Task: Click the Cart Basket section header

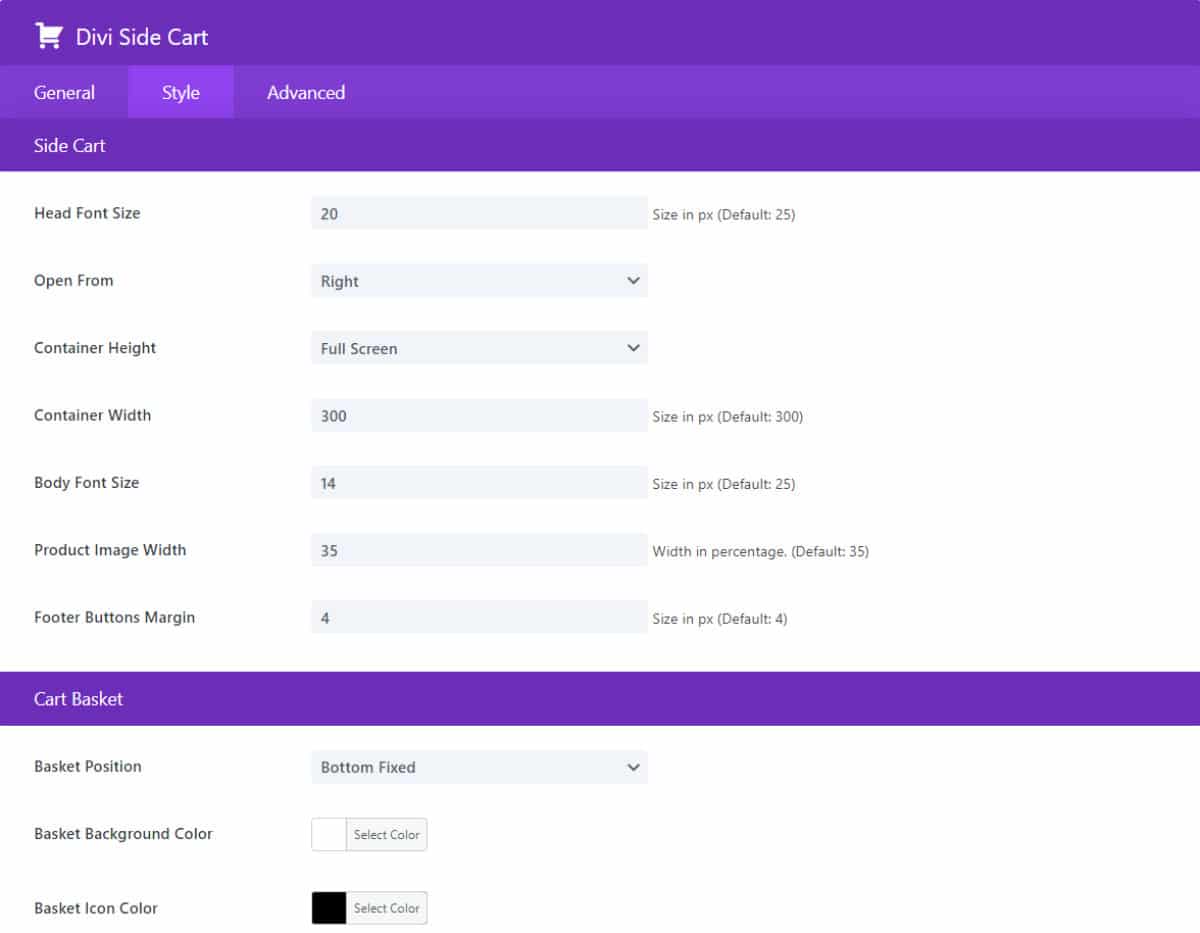Action: (78, 699)
